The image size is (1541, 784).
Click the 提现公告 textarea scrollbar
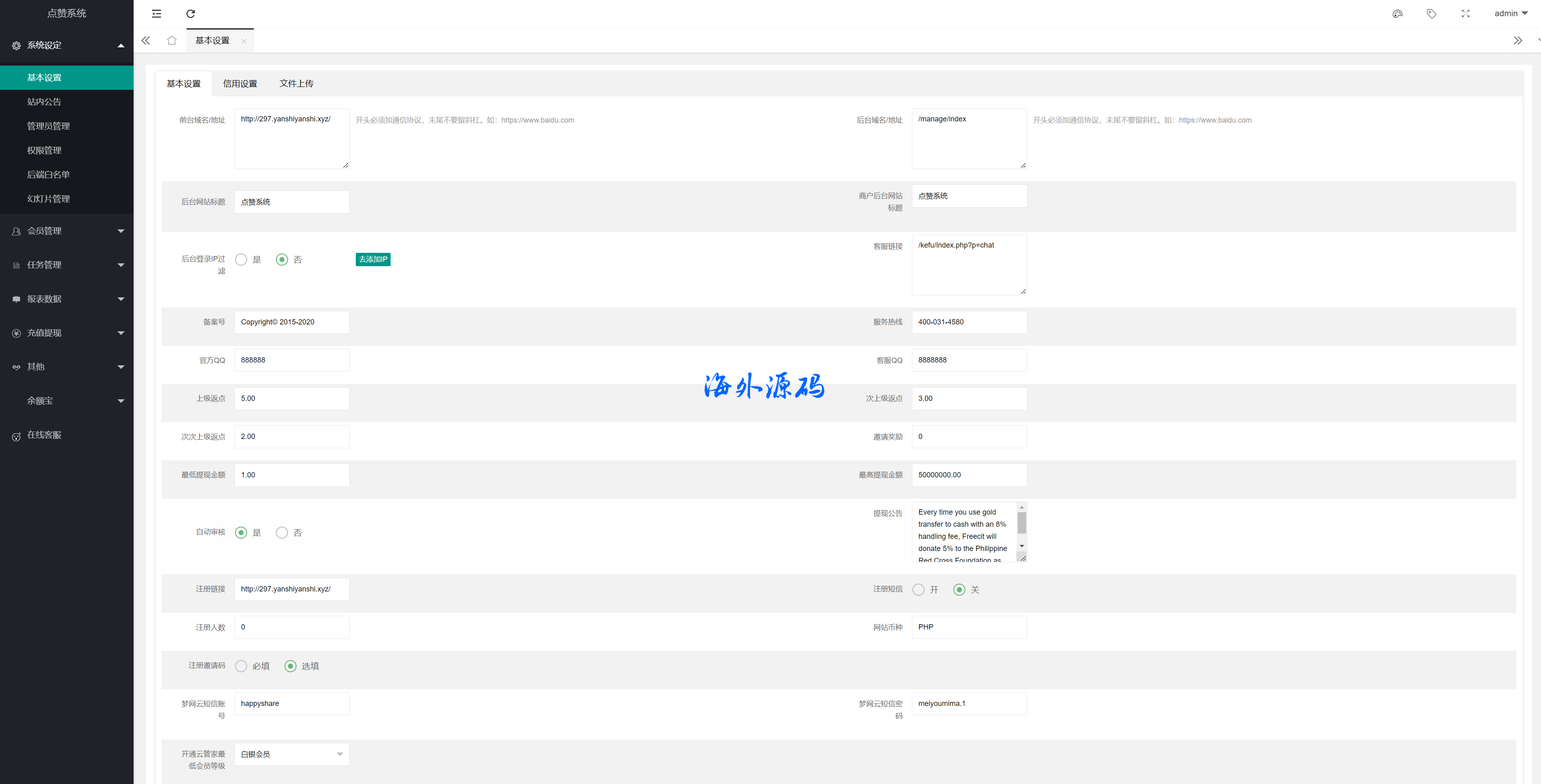click(1022, 523)
